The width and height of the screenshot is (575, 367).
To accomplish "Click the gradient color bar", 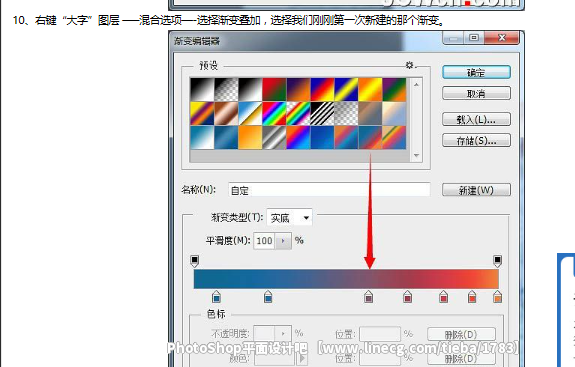I will (x=346, y=279).
